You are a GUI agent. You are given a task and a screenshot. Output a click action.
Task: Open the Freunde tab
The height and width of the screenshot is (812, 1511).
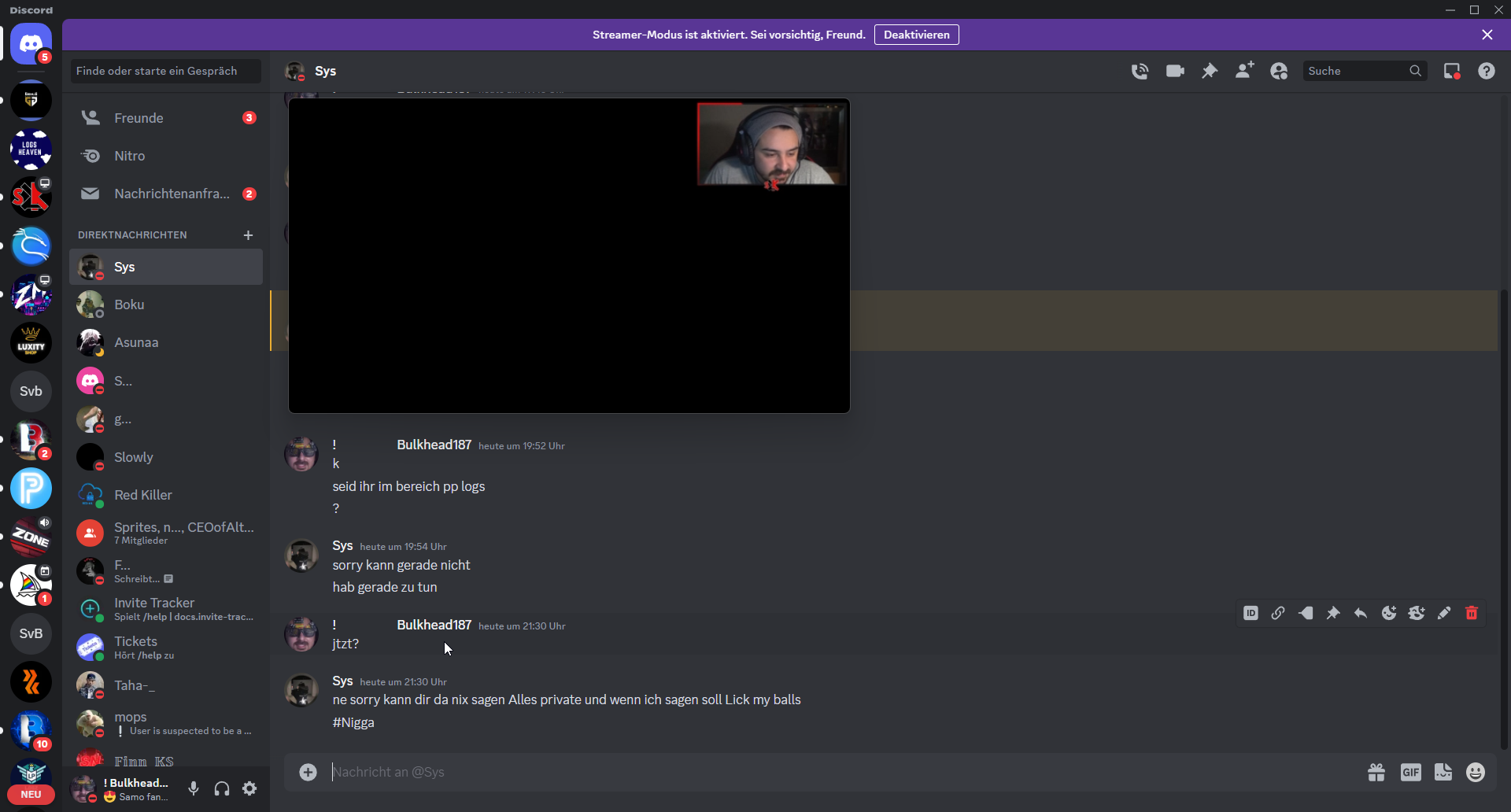tap(139, 118)
